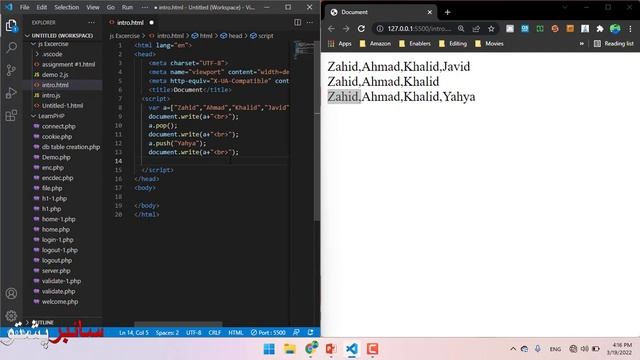Open the Explorer view in activity bar

point(11,26)
